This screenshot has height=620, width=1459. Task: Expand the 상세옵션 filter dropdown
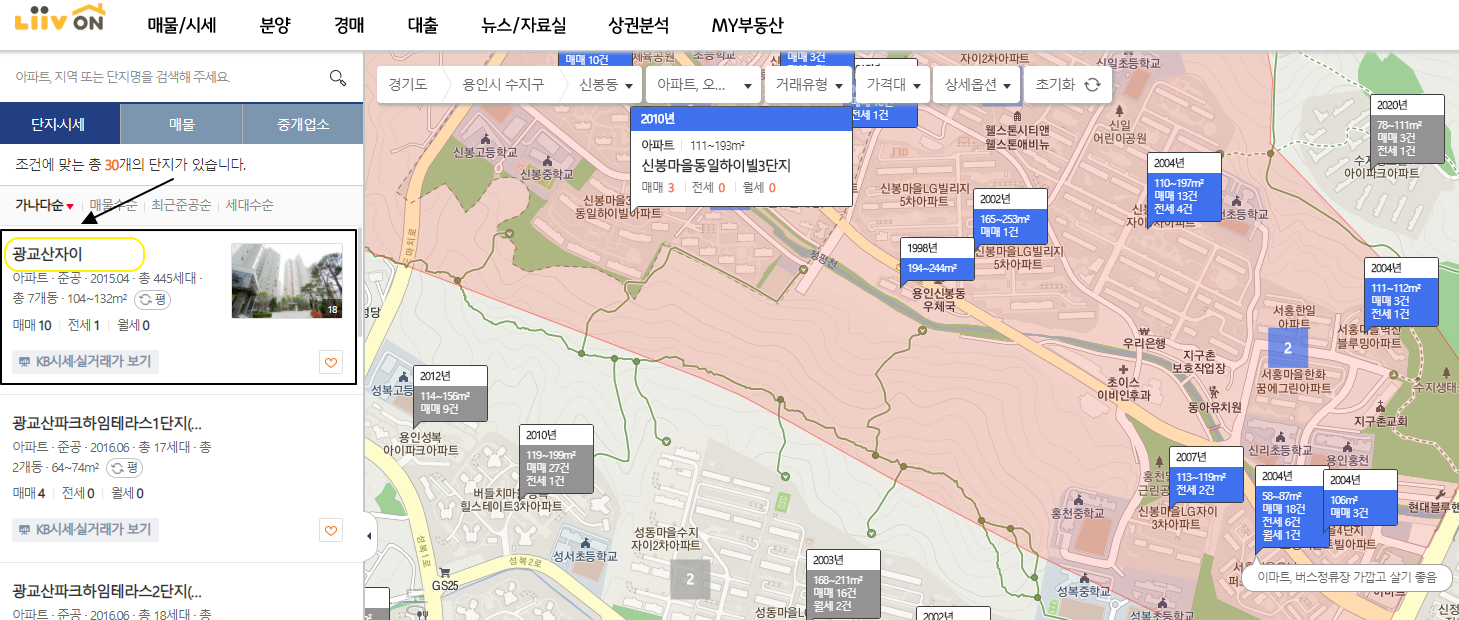(x=975, y=85)
